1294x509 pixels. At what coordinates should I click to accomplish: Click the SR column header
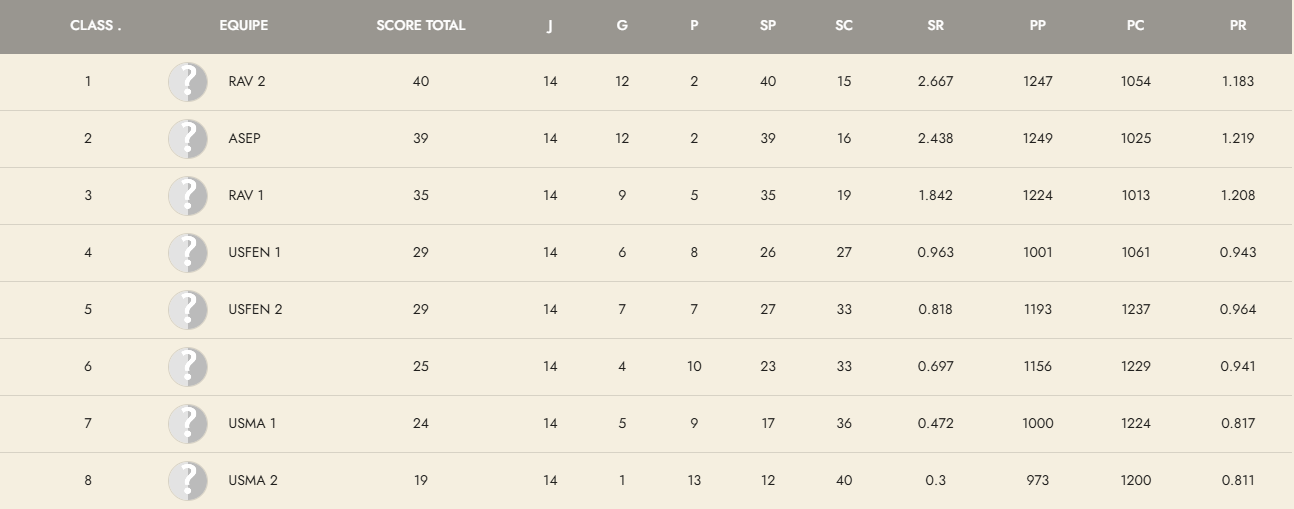(935, 26)
